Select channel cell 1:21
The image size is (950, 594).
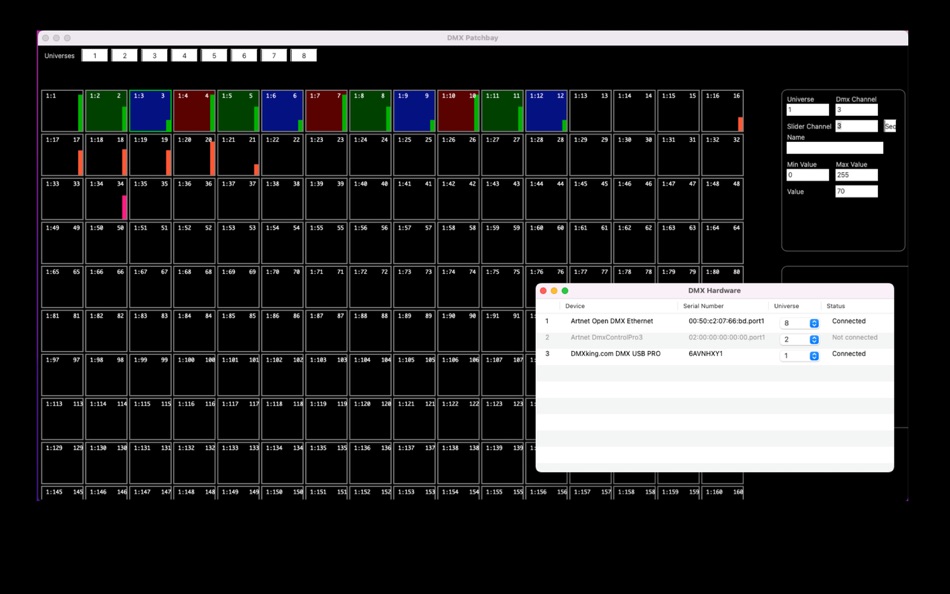238,155
